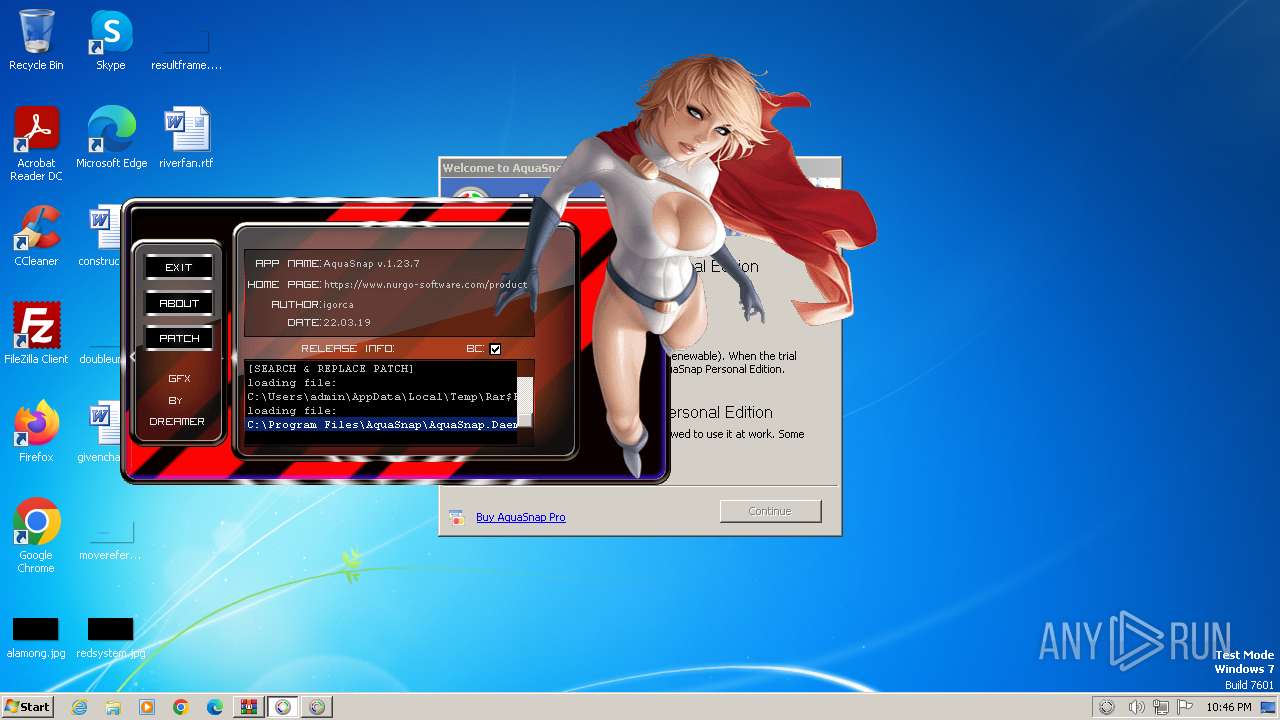The height and width of the screenshot is (720, 1280).
Task: Switch to WinRAR taskbar button
Action: (249, 707)
